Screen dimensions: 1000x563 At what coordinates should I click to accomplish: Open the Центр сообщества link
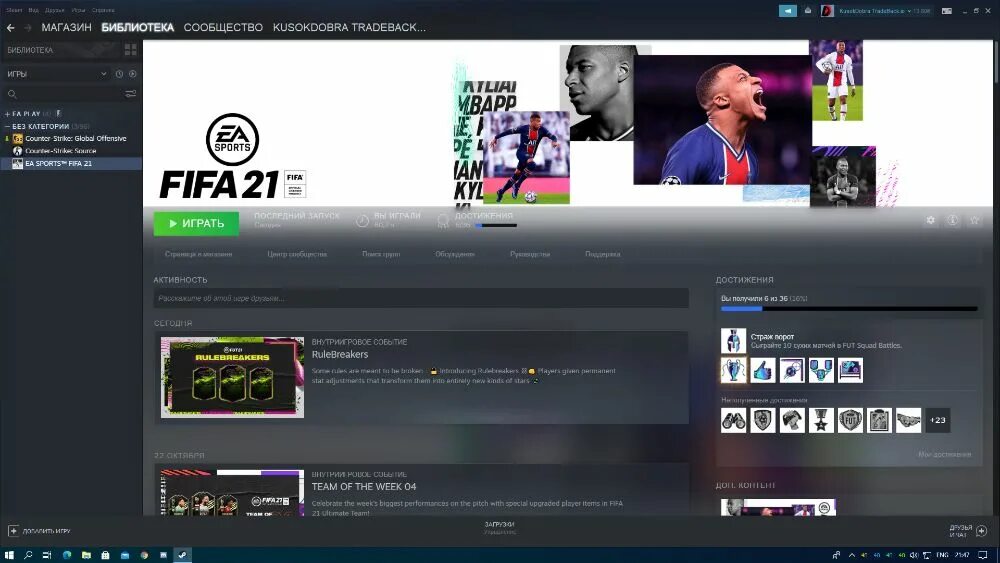(x=297, y=254)
